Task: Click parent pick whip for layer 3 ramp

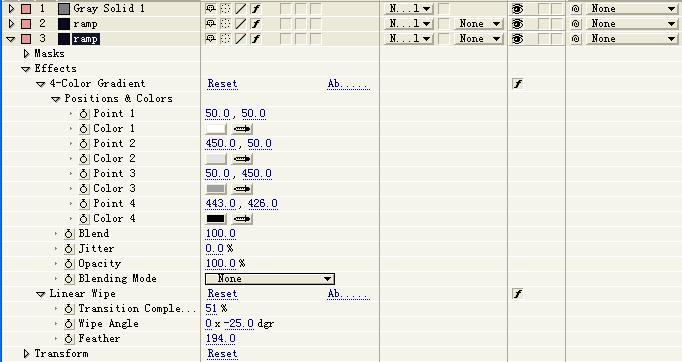Action: coord(575,39)
